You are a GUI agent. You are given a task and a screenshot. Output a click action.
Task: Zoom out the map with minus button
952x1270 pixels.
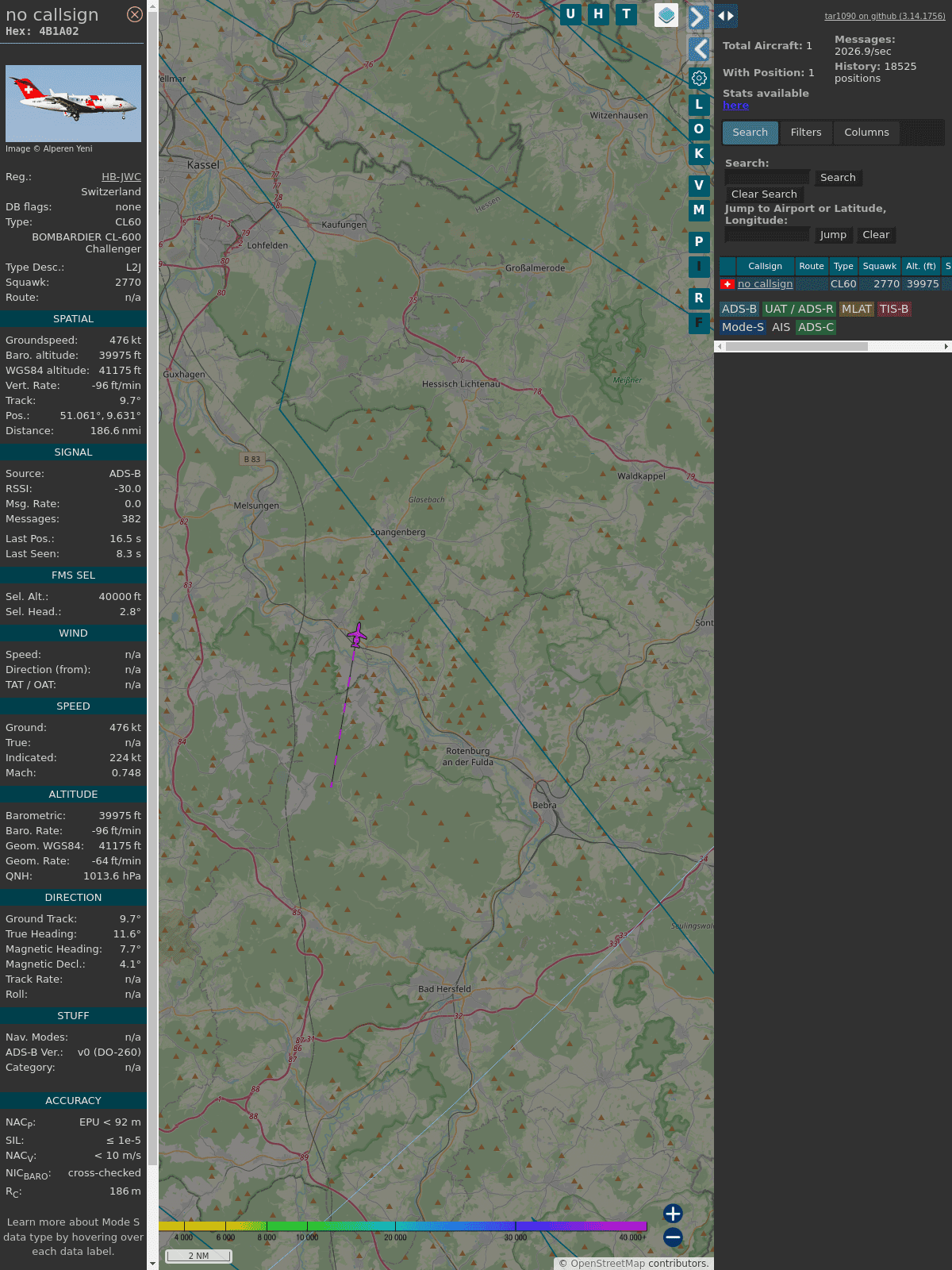tap(673, 1237)
